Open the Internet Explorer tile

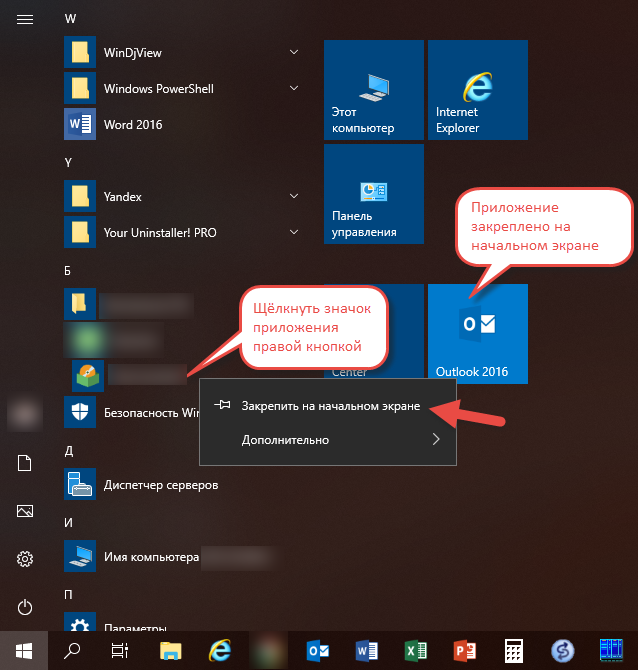tap(478, 90)
